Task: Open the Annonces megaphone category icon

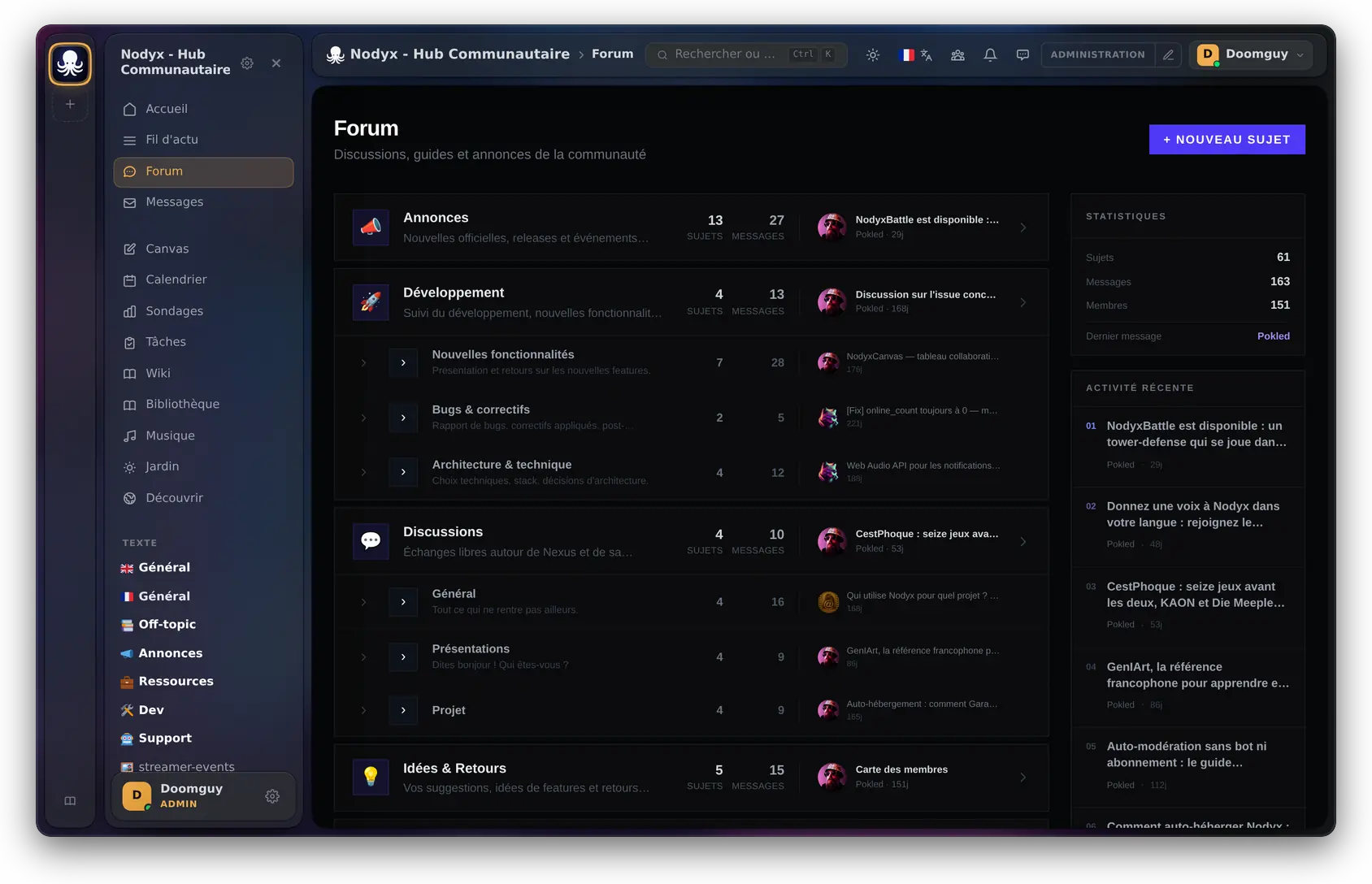Action: coord(371,227)
